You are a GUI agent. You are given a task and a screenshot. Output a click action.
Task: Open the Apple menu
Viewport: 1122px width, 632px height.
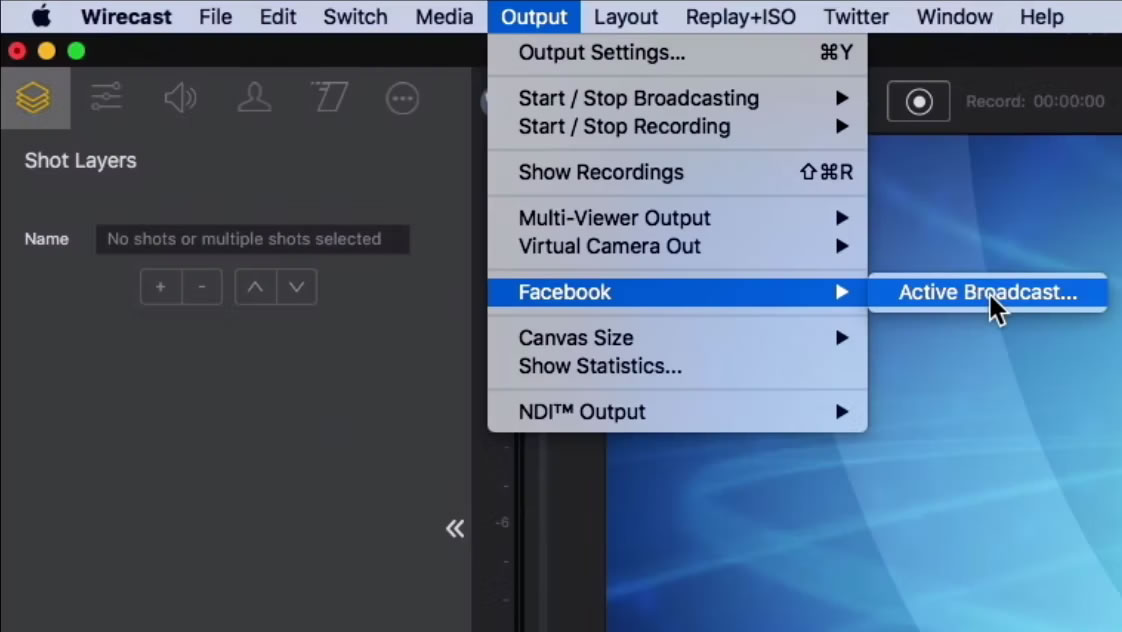[x=42, y=16]
